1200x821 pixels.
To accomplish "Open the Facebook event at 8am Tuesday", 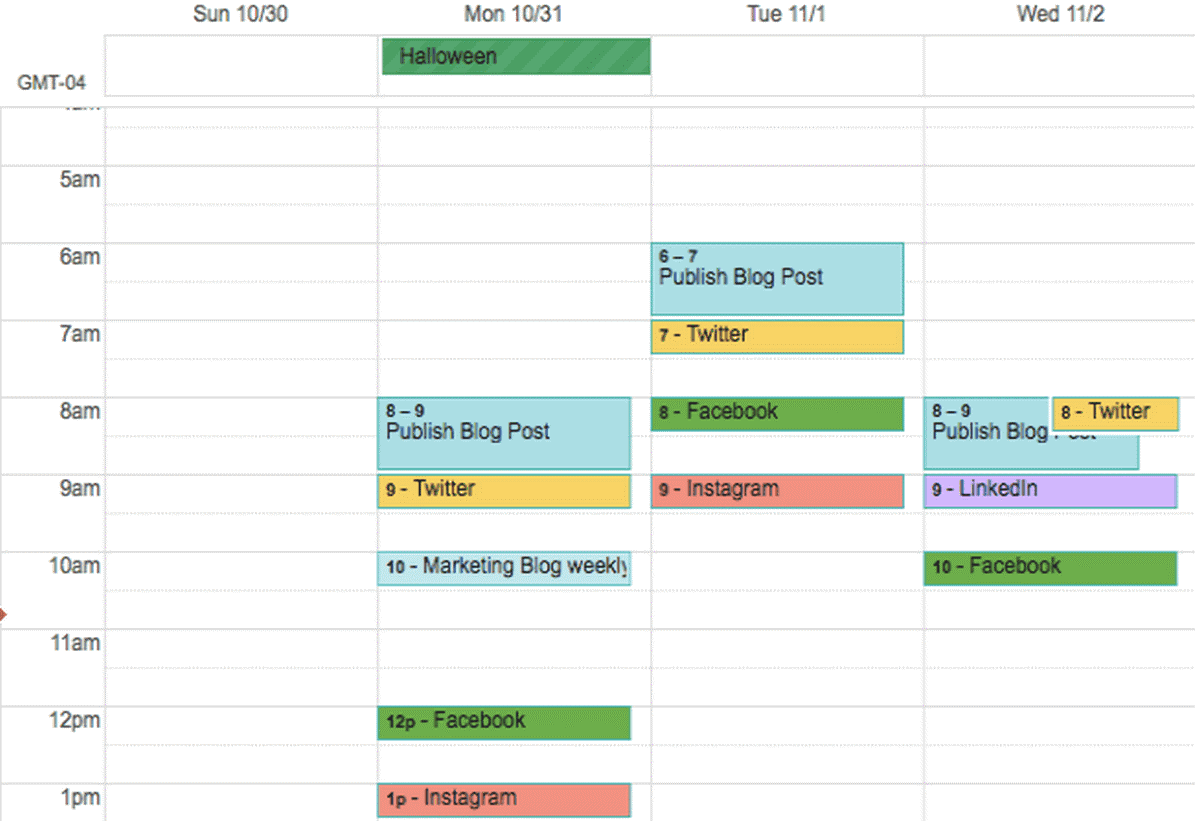I will pyautogui.click(x=777, y=412).
